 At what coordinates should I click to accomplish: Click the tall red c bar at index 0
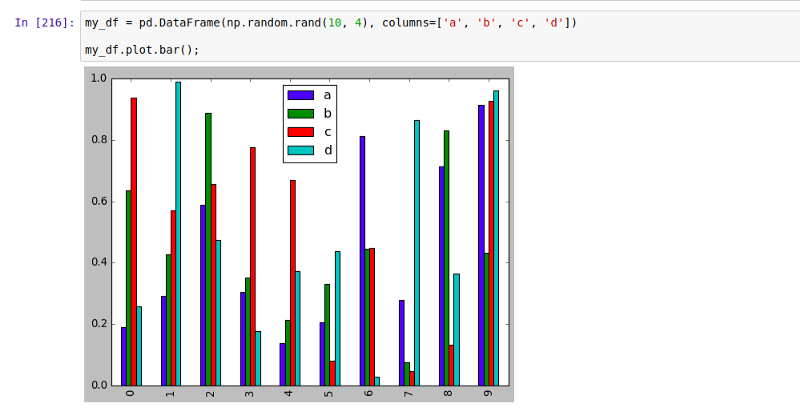(x=134, y=241)
